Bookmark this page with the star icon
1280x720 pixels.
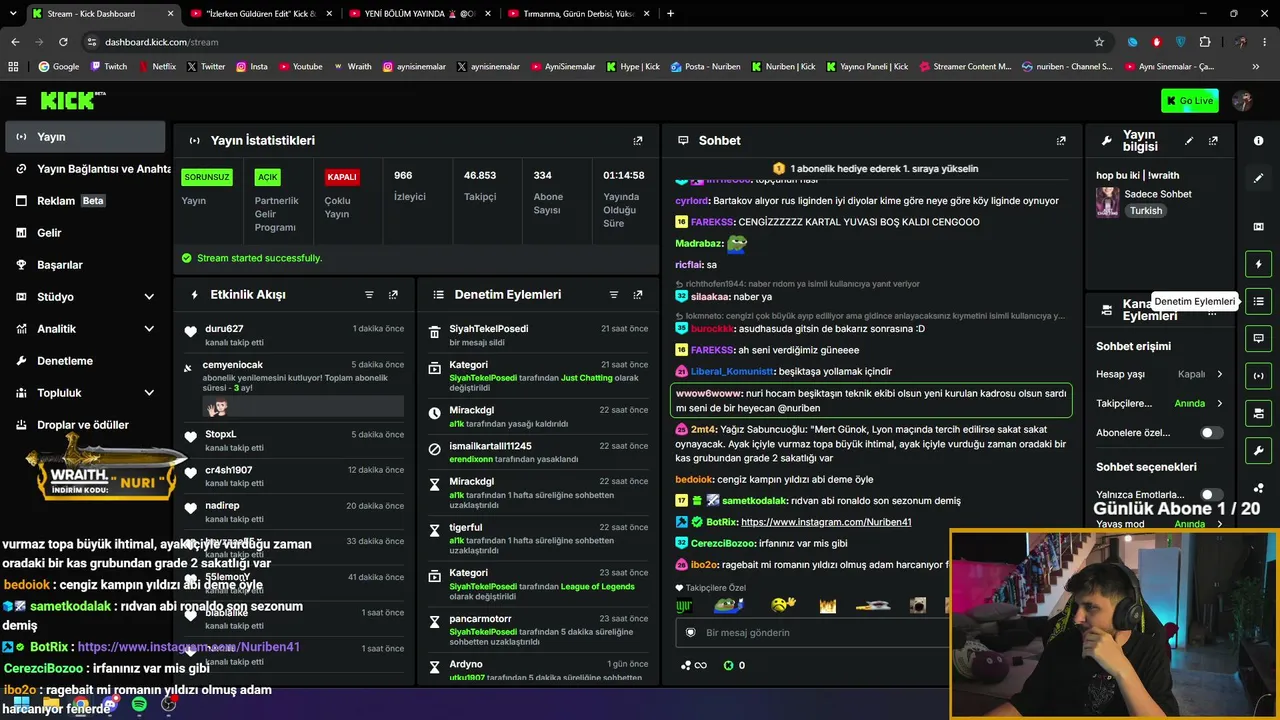(x=1099, y=42)
